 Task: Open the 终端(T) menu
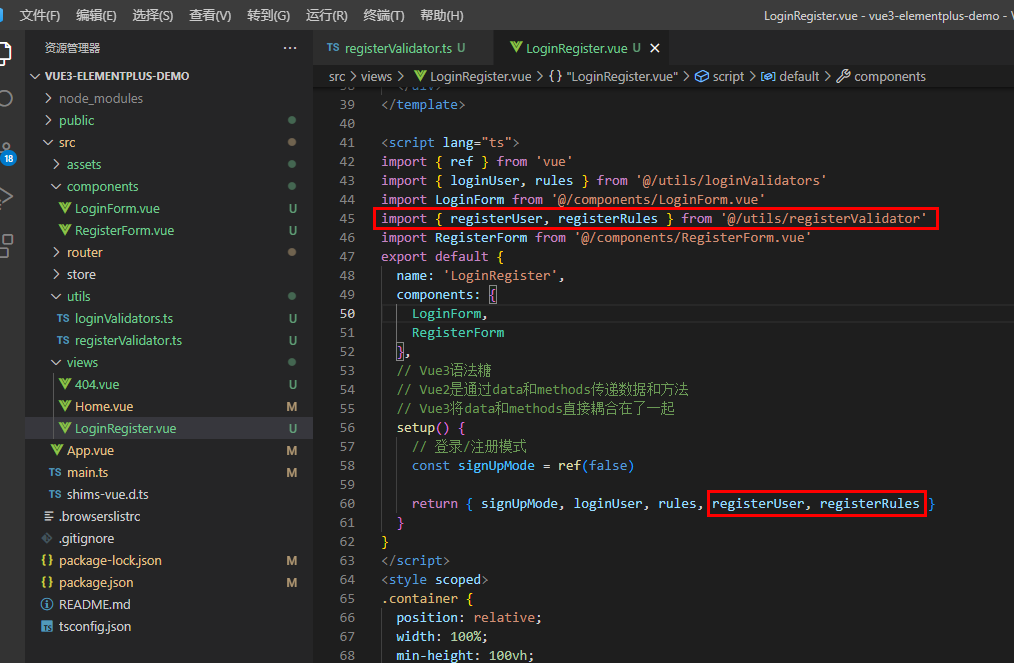[384, 16]
